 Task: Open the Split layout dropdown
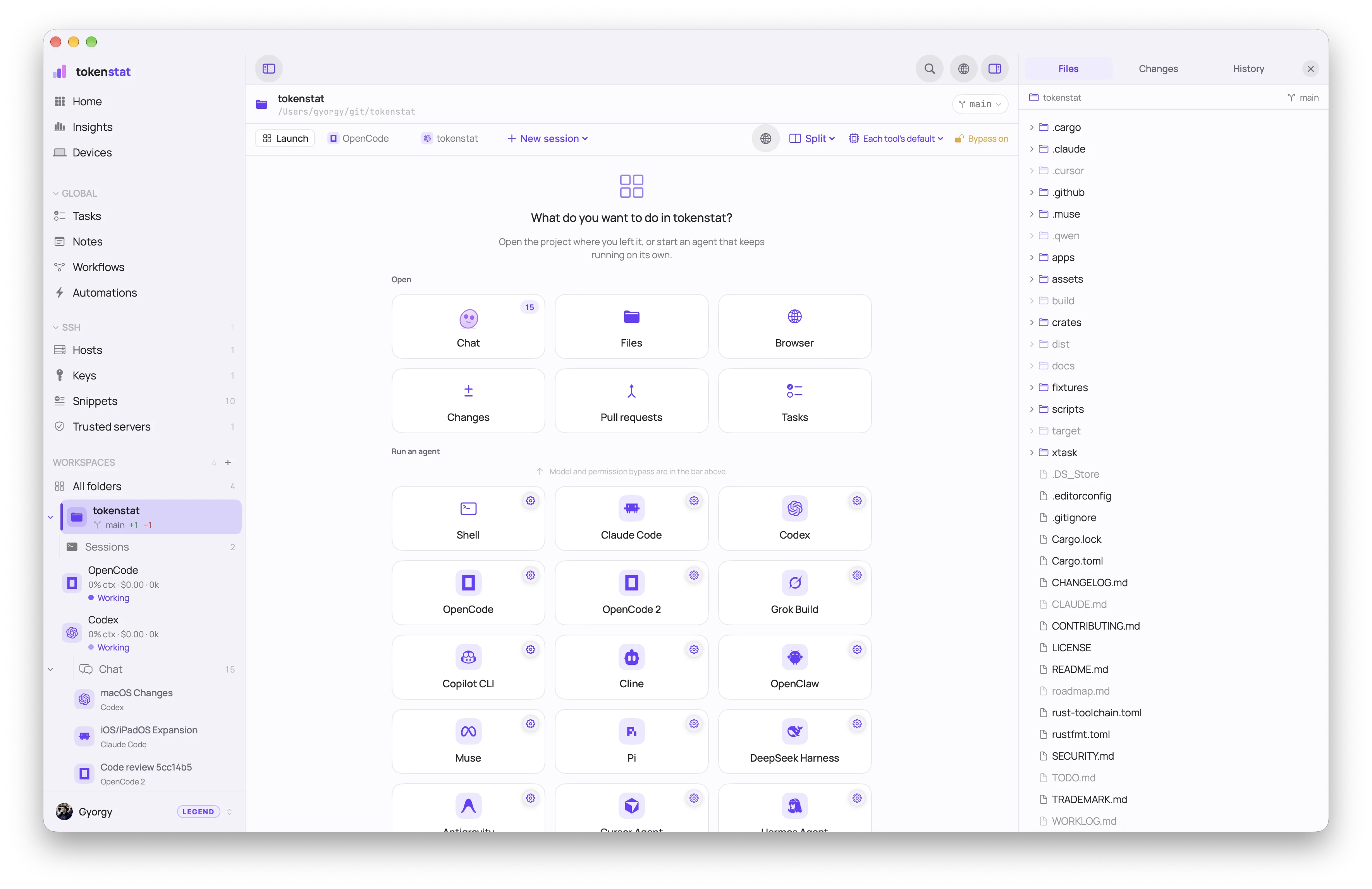[x=812, y=138]
